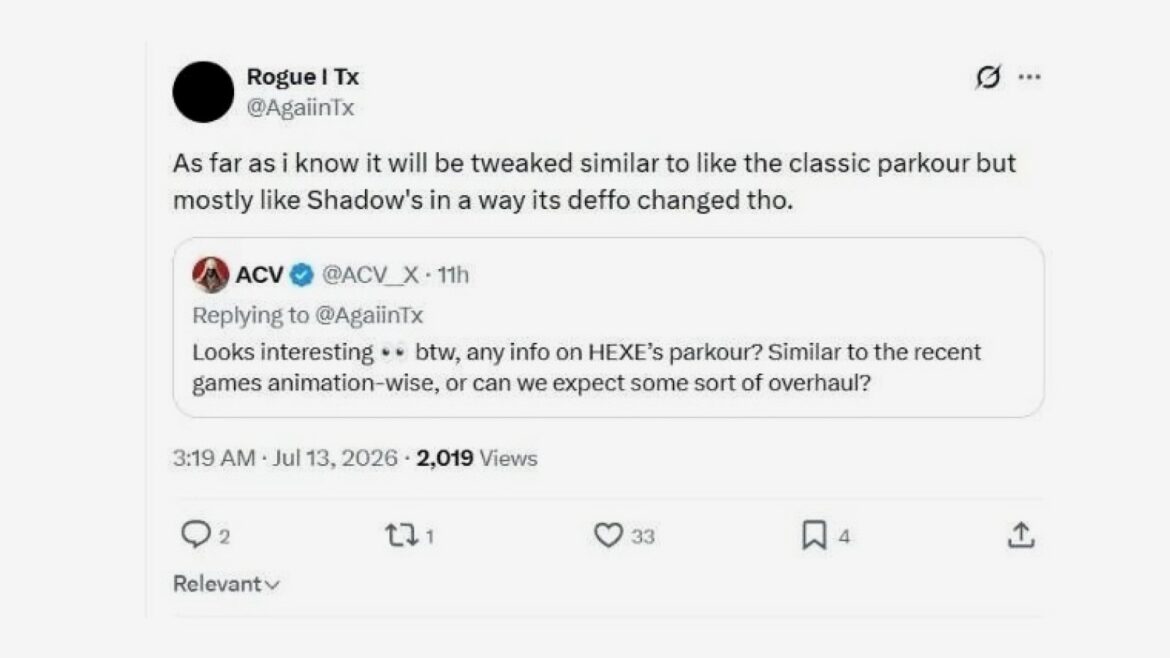Click the retweet arrows icon
This screenshot has width=1170, height=658.
click(x=401, y=535)
